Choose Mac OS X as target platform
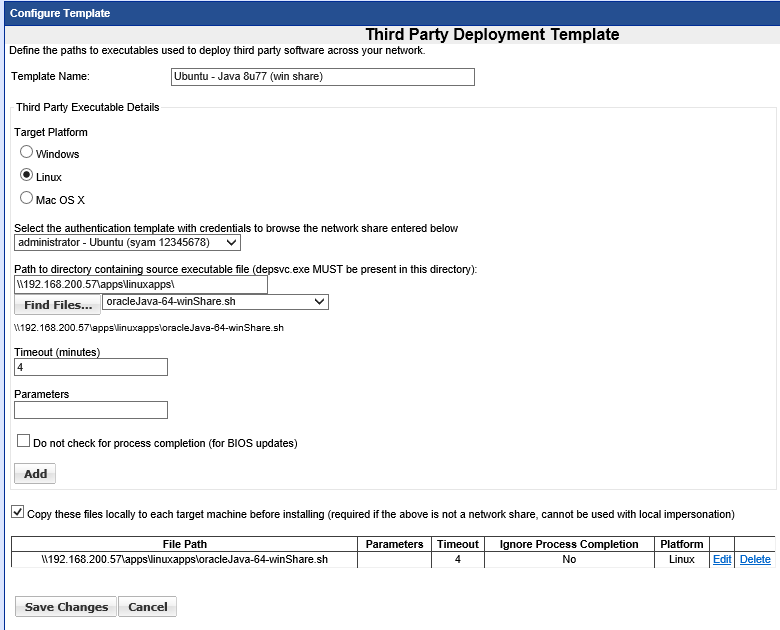This screenshot has height=630, width=780. coord(27,198)
